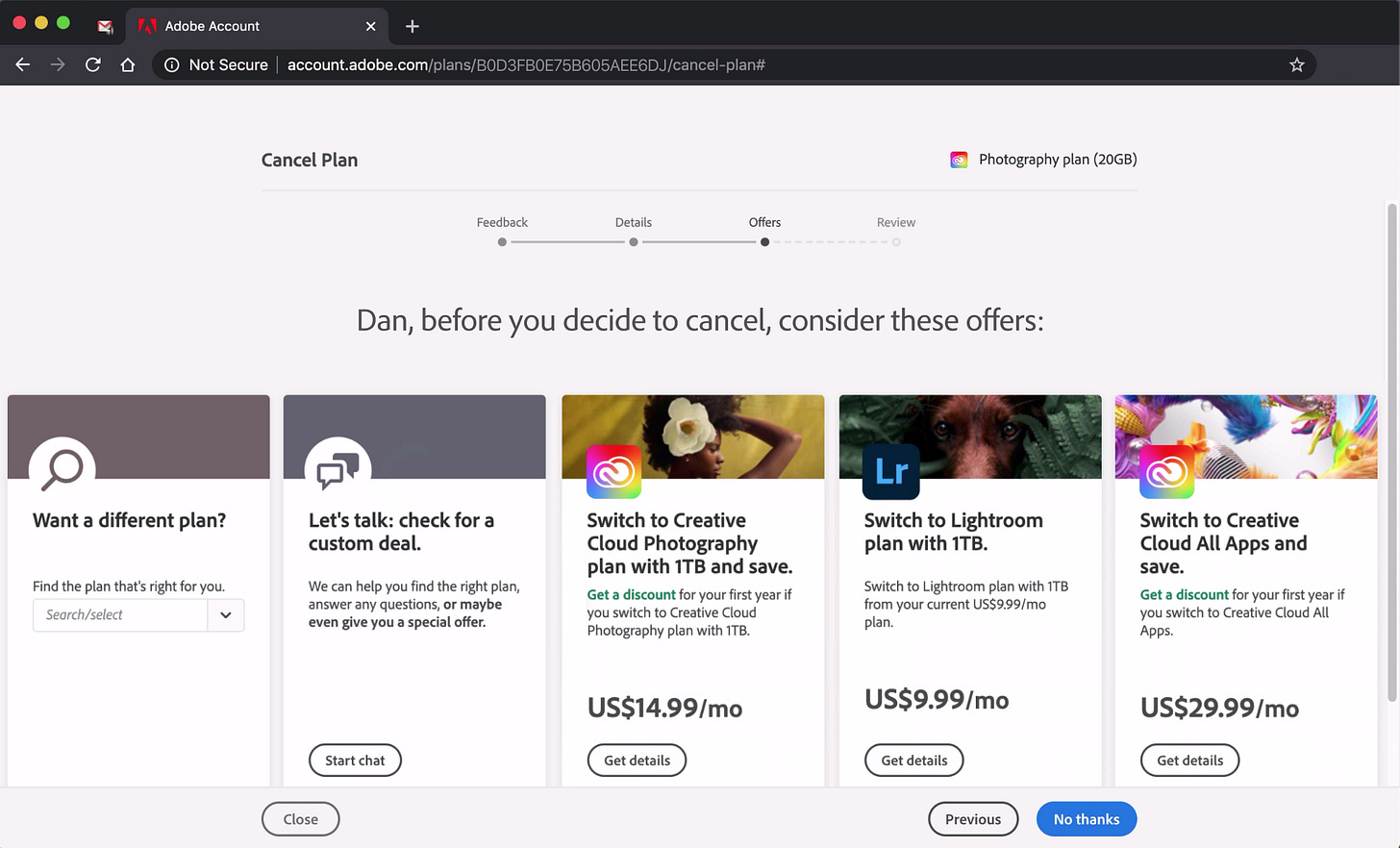The height and width of the screenshot is (848, 1400).
Task: Jump to the Details step
Action: (x=634, y=242)
